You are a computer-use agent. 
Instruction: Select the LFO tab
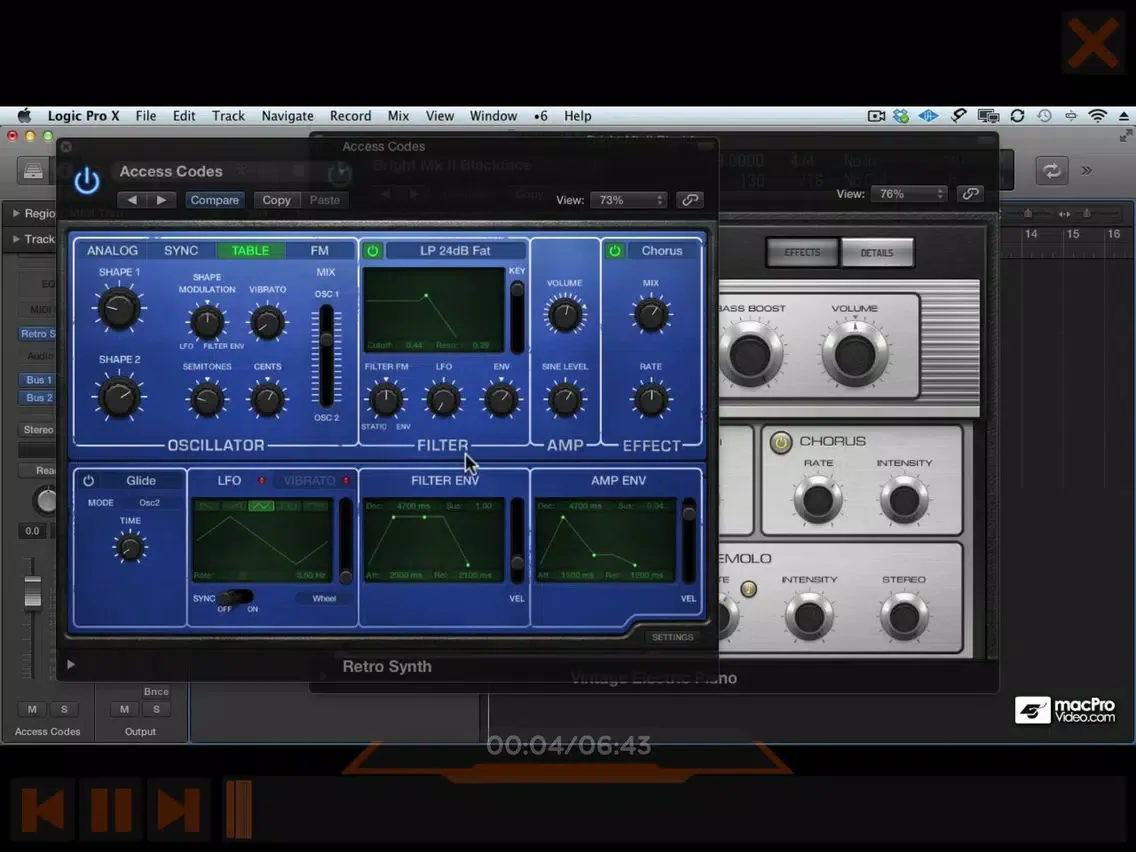[x=229, y=480]
